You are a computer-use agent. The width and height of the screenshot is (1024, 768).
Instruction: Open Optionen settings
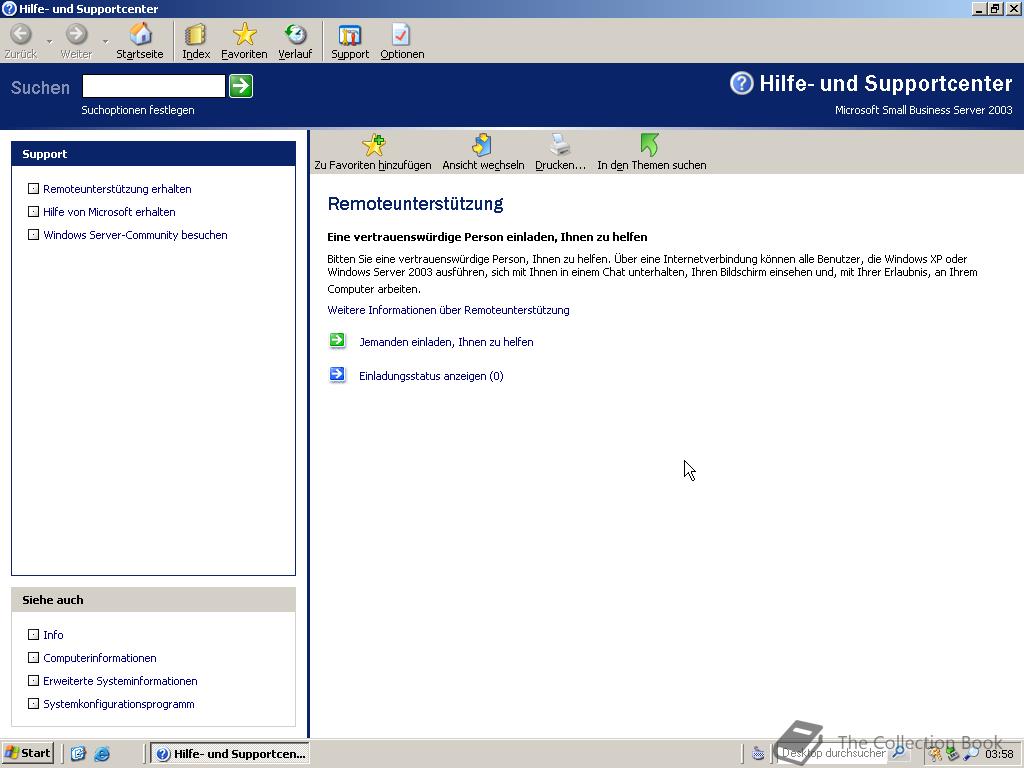402,41
